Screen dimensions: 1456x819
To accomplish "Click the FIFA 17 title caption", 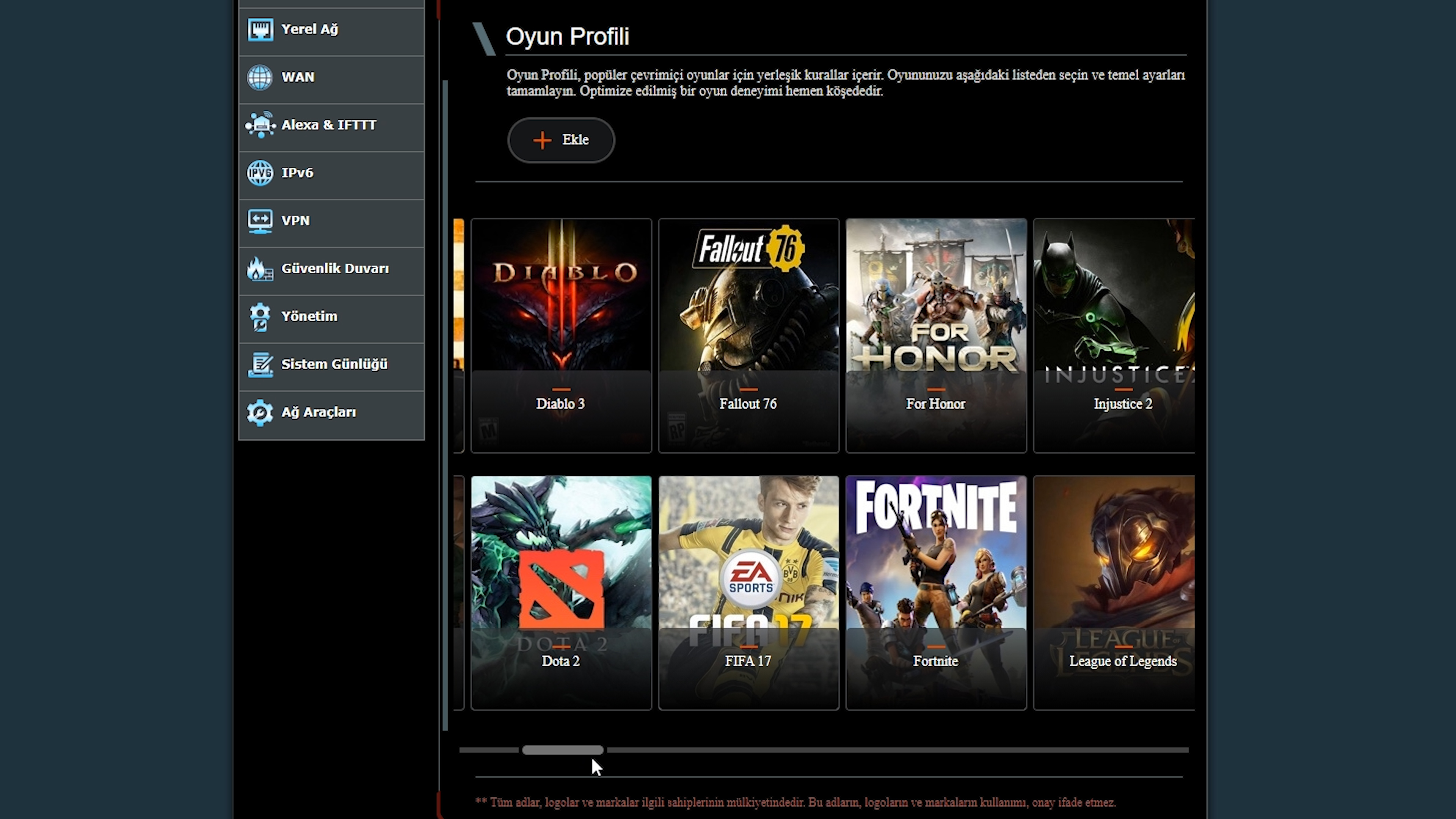I will 748,661.
